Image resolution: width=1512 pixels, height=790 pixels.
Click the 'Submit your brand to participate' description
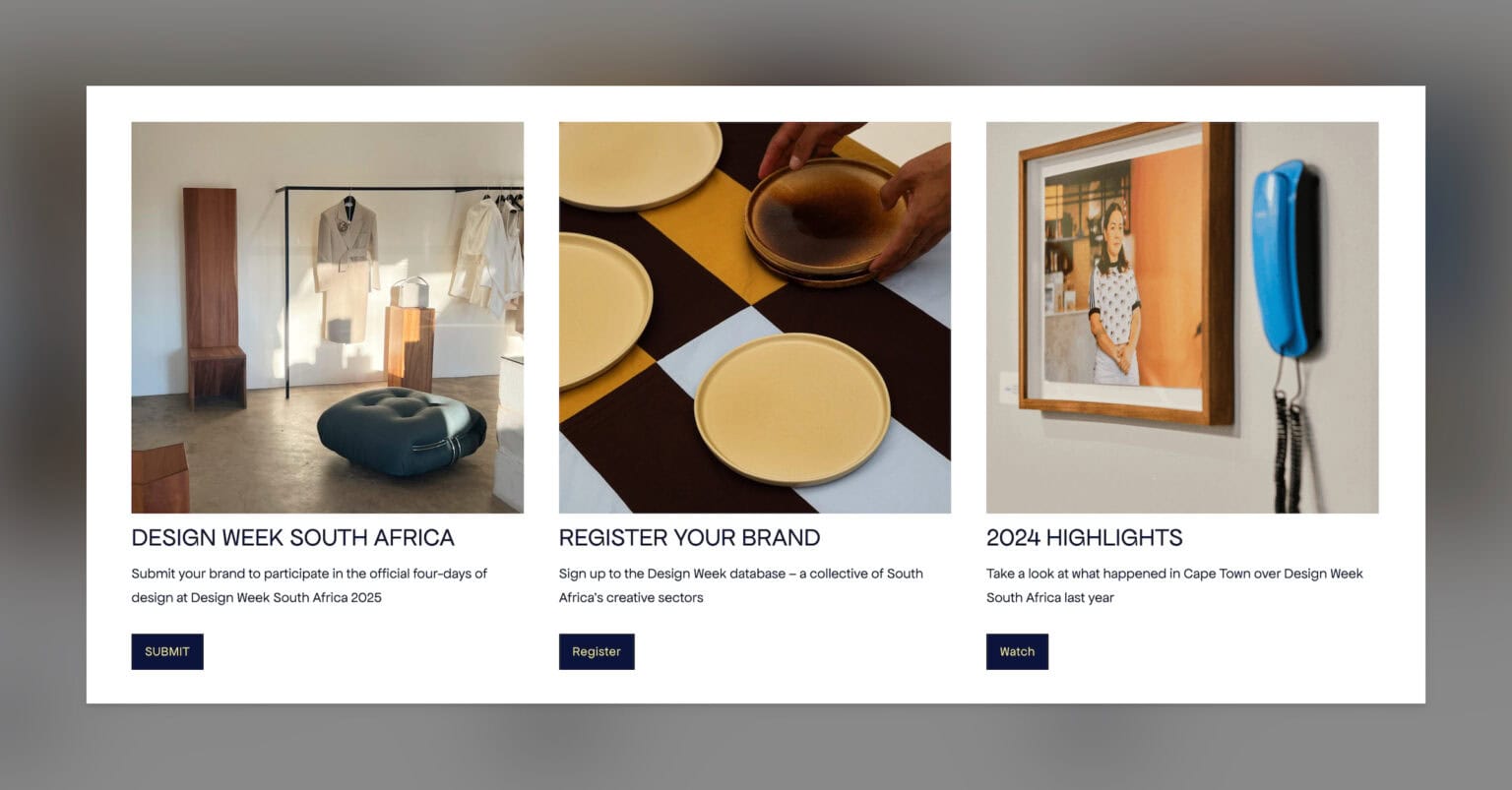point(309,585)
